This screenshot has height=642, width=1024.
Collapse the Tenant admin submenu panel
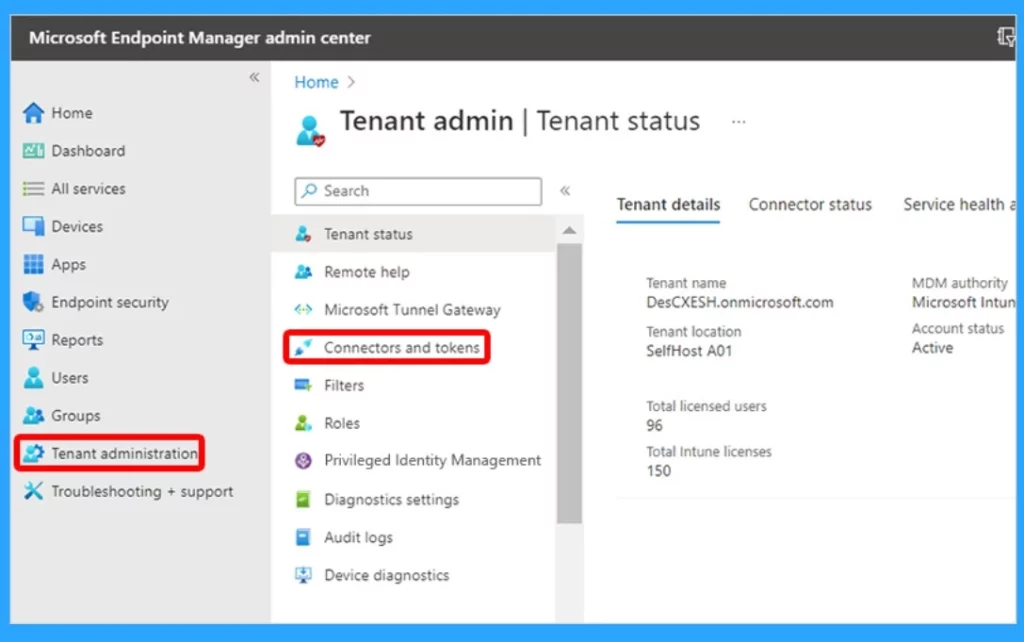566,191
